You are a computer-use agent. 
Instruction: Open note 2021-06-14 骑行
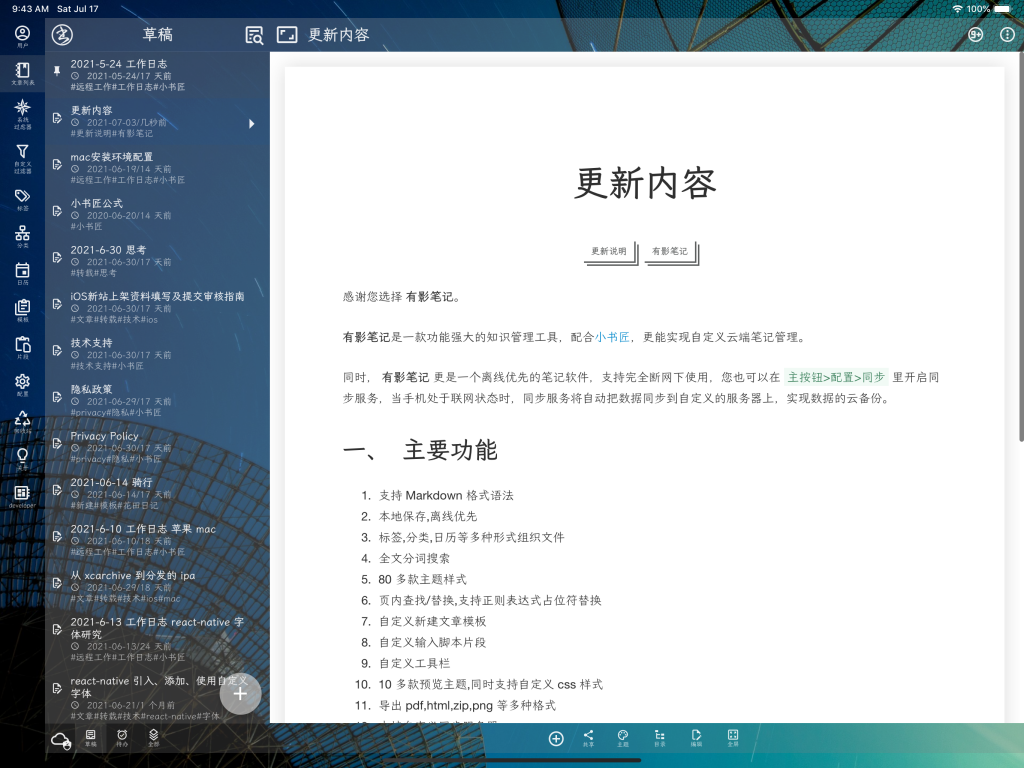[157, 493]
